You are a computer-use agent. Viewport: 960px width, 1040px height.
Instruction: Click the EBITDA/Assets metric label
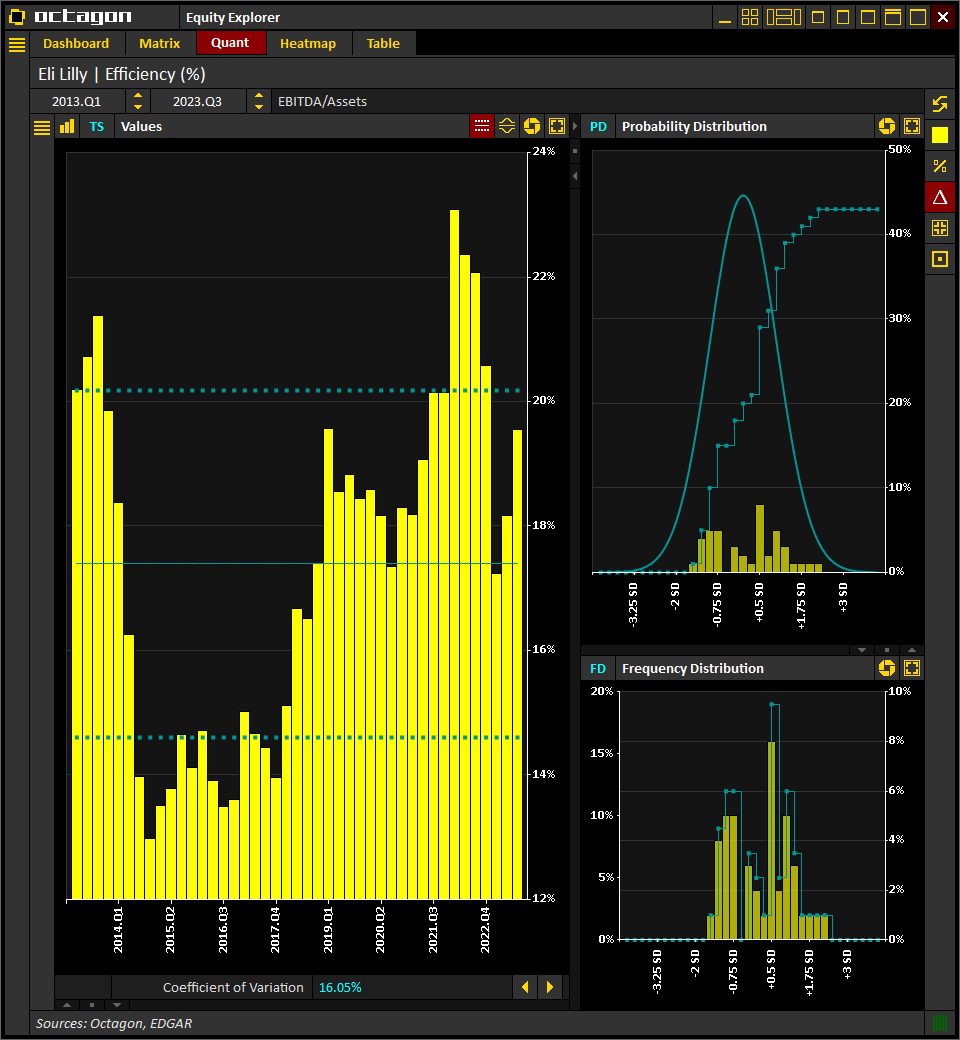(322, 101)
